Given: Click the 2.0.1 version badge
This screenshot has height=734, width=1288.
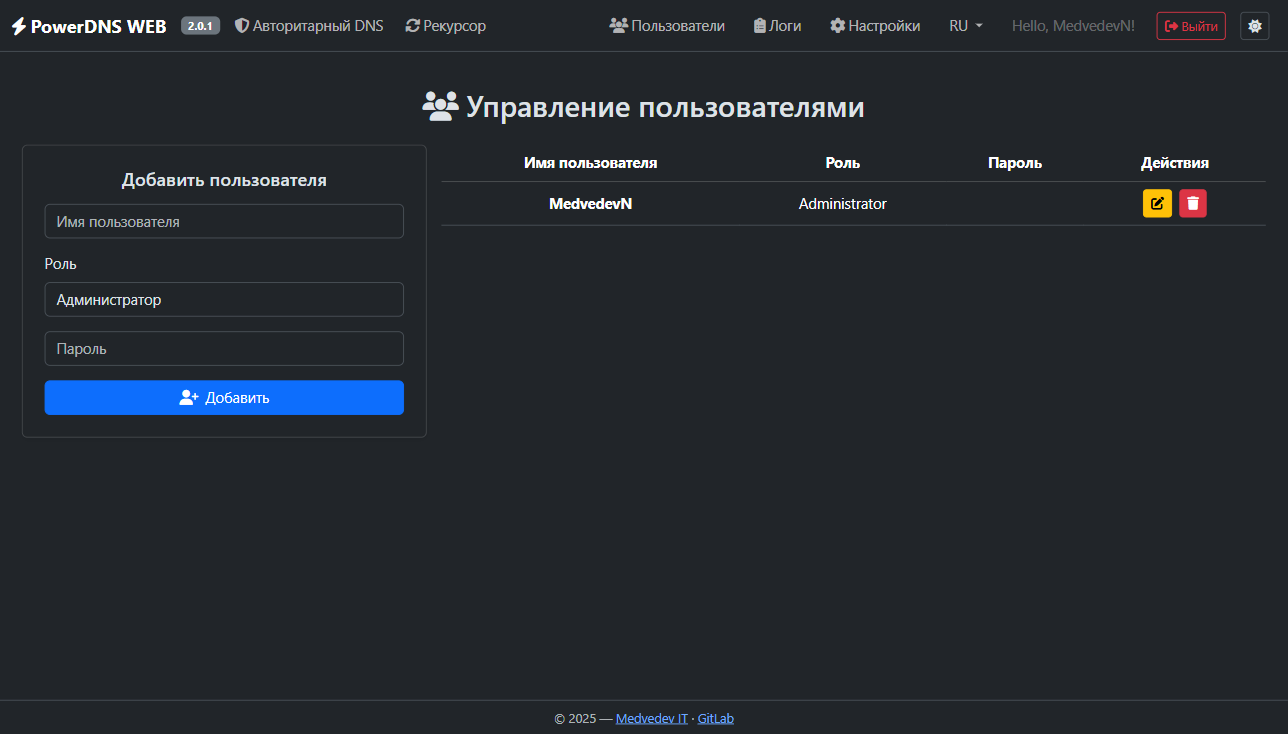Looking at the screenshot, I should pos(200,26).
